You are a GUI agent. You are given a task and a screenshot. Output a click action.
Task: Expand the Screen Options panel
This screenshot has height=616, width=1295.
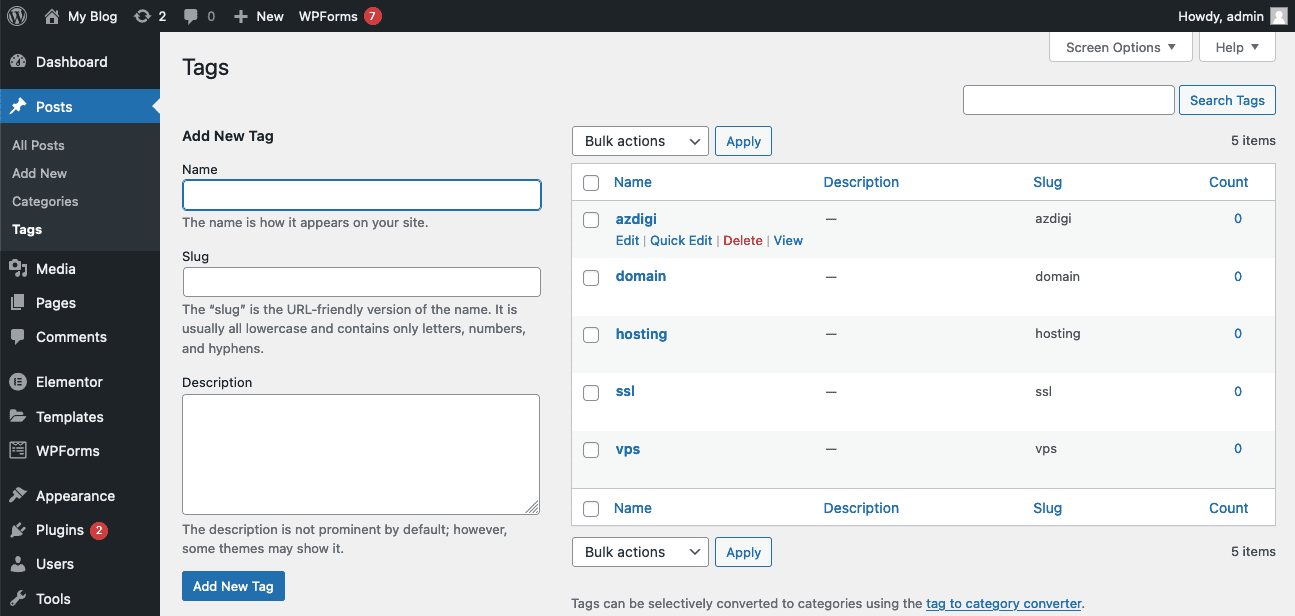pyautogui.click(x=1120, y=47)
